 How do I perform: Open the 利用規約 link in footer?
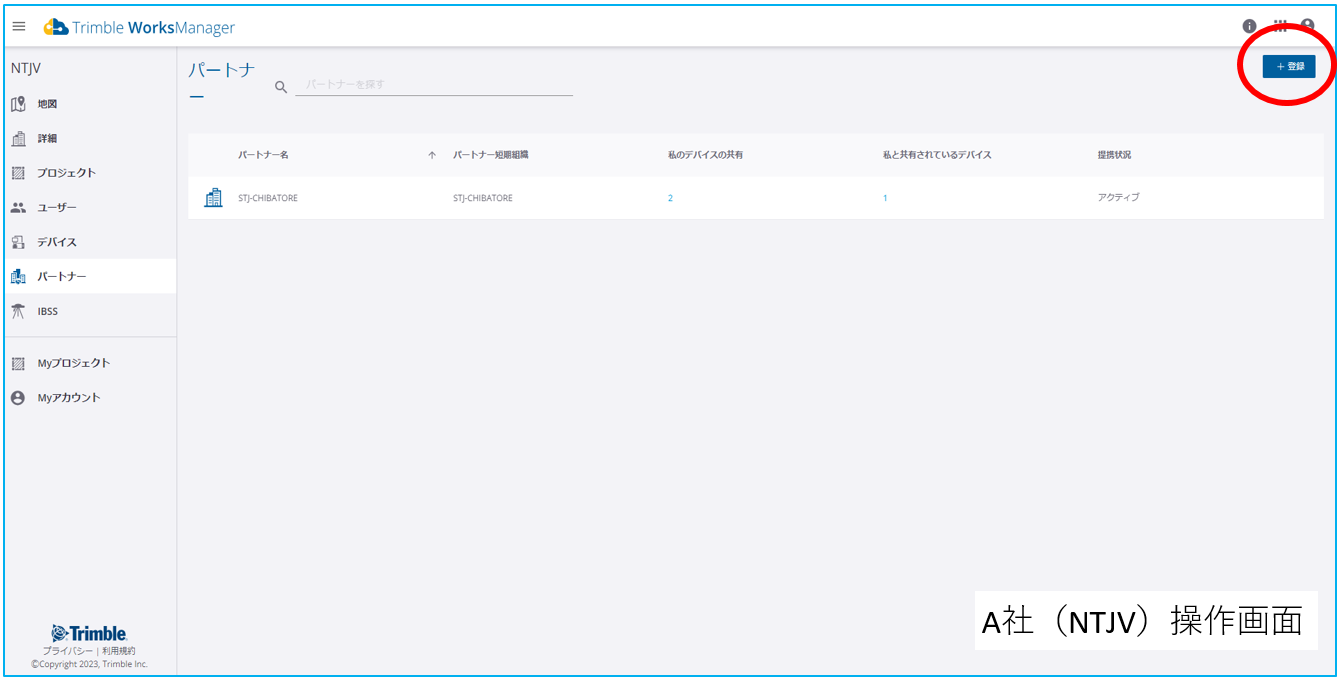pos(118,651)
